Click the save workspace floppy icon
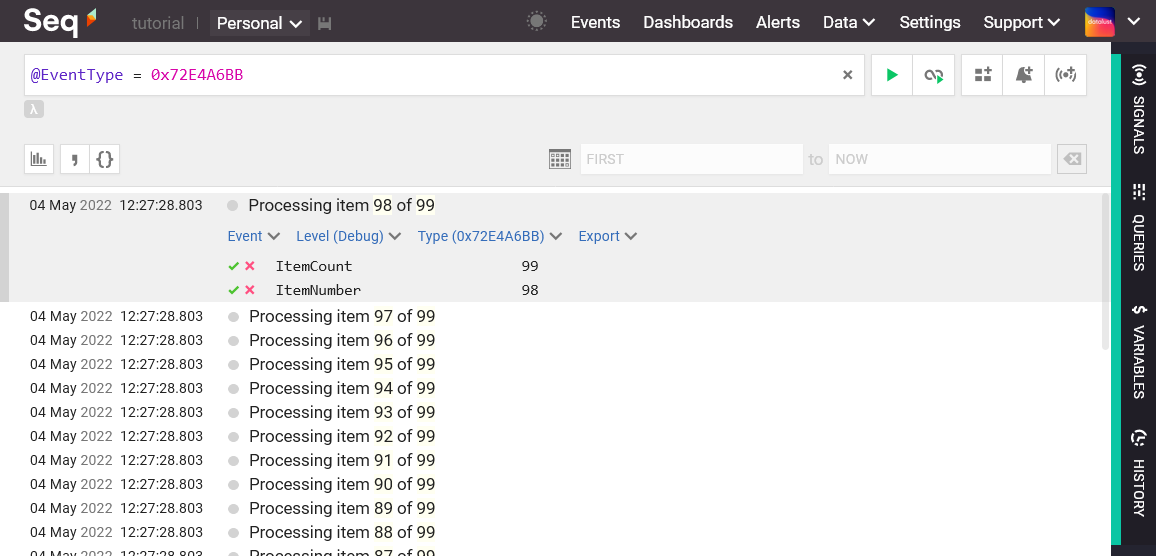Screen dimensions: 1156x556 coord(324,24)
